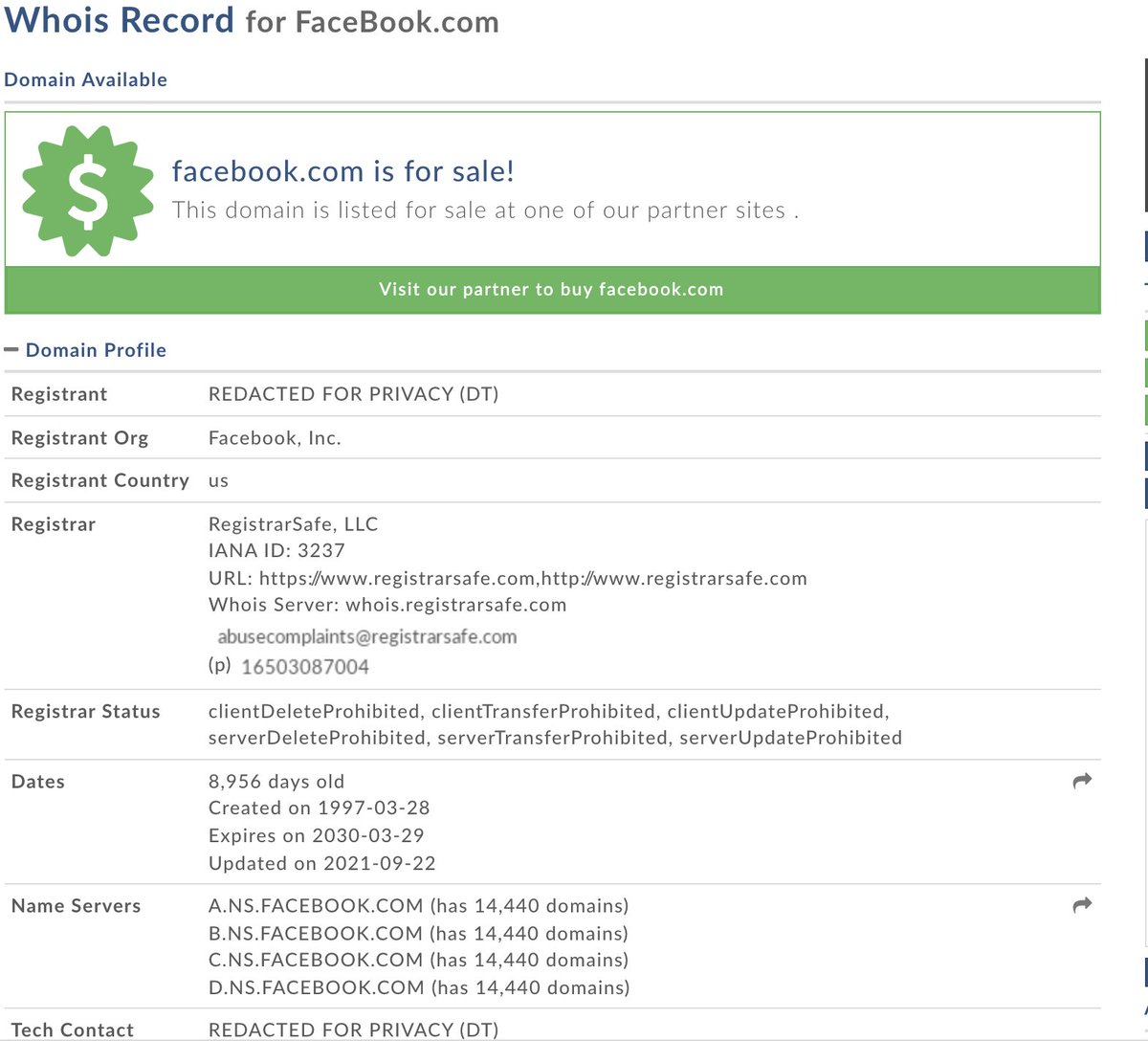Click the clientDeleteProhibited status line
The height and width of the screenshot is (1041, 1148).
pyautogui.click(x=549, y=711)
